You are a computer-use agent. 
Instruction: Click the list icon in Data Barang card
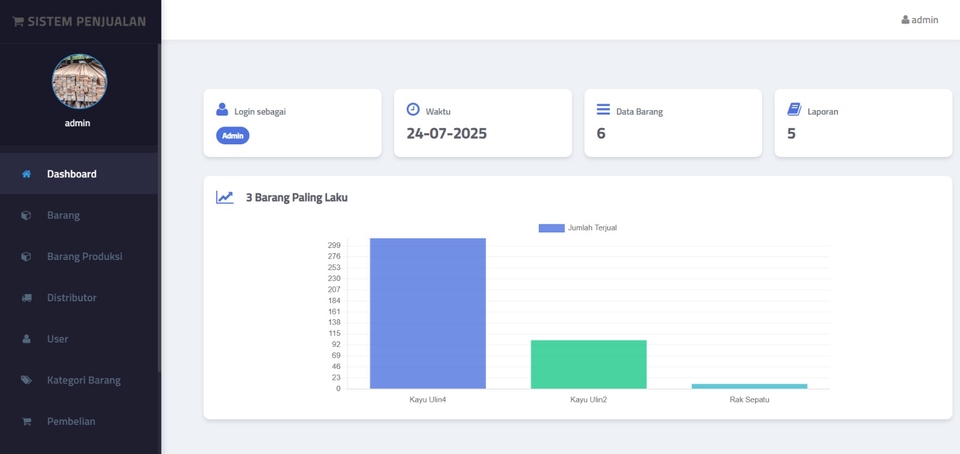pyautogui.click(x=603, y=109)
